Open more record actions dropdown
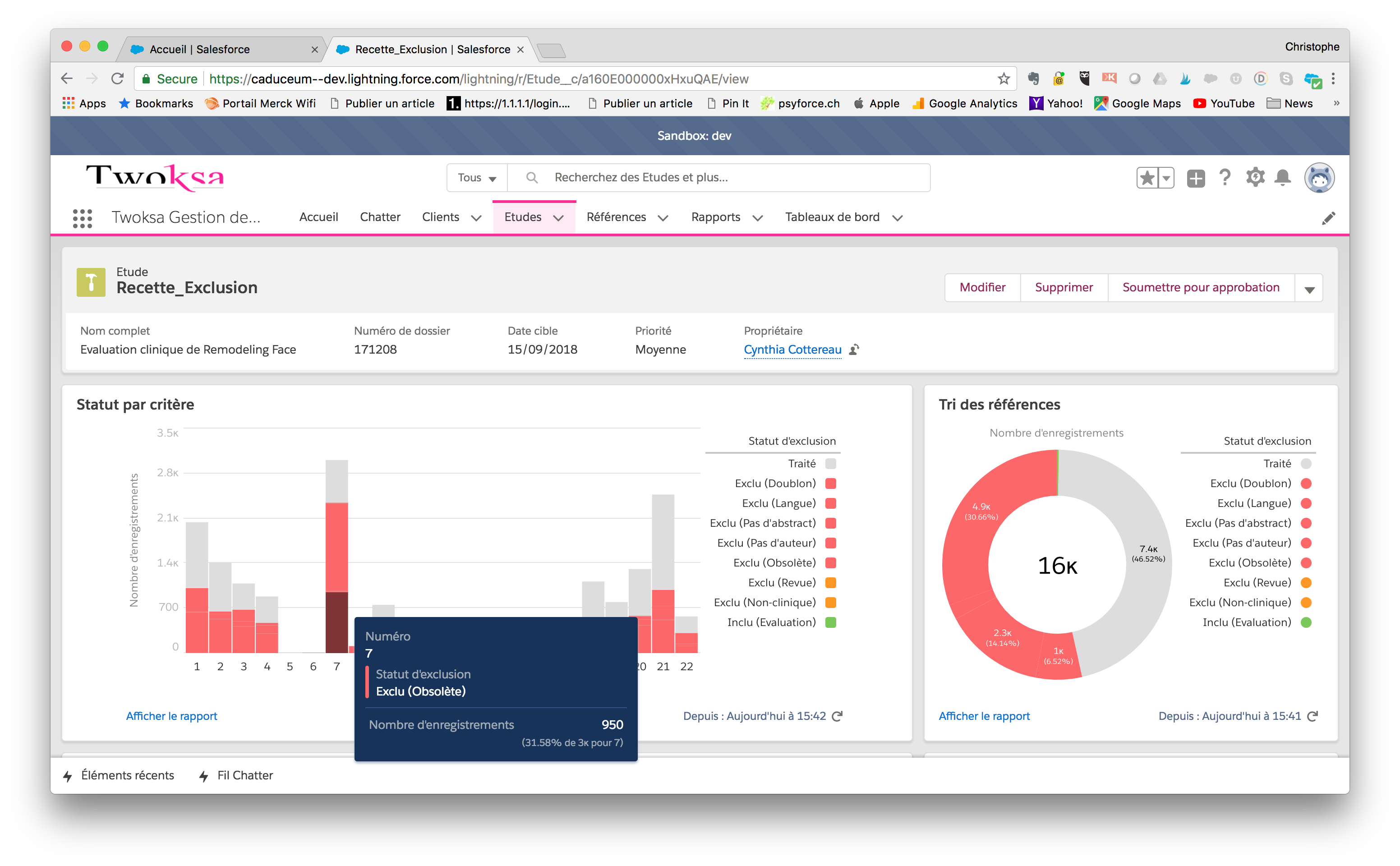The image size is (1400, 866). coord(1309,288)
